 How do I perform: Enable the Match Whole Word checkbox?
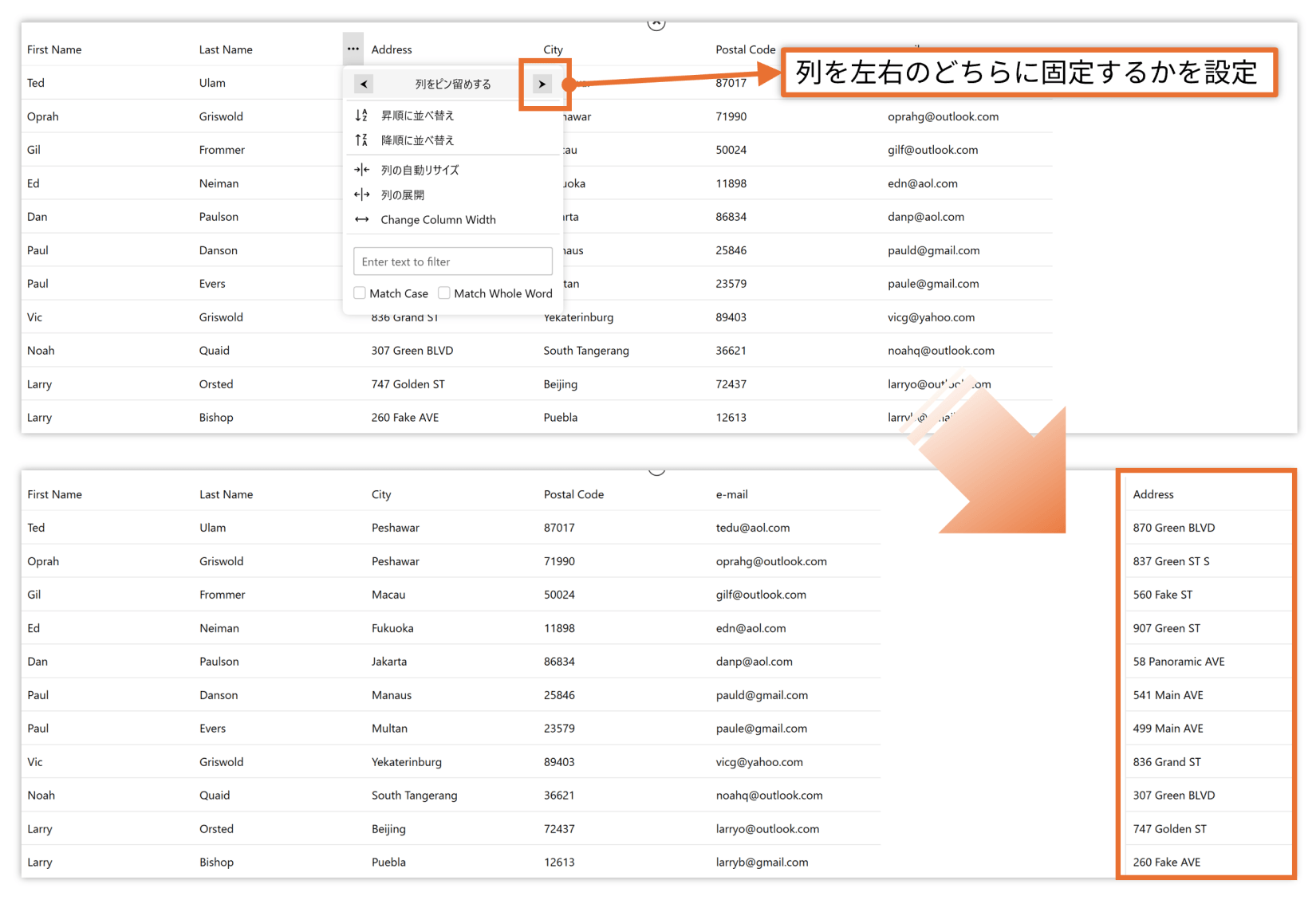[x=444, y=293]
